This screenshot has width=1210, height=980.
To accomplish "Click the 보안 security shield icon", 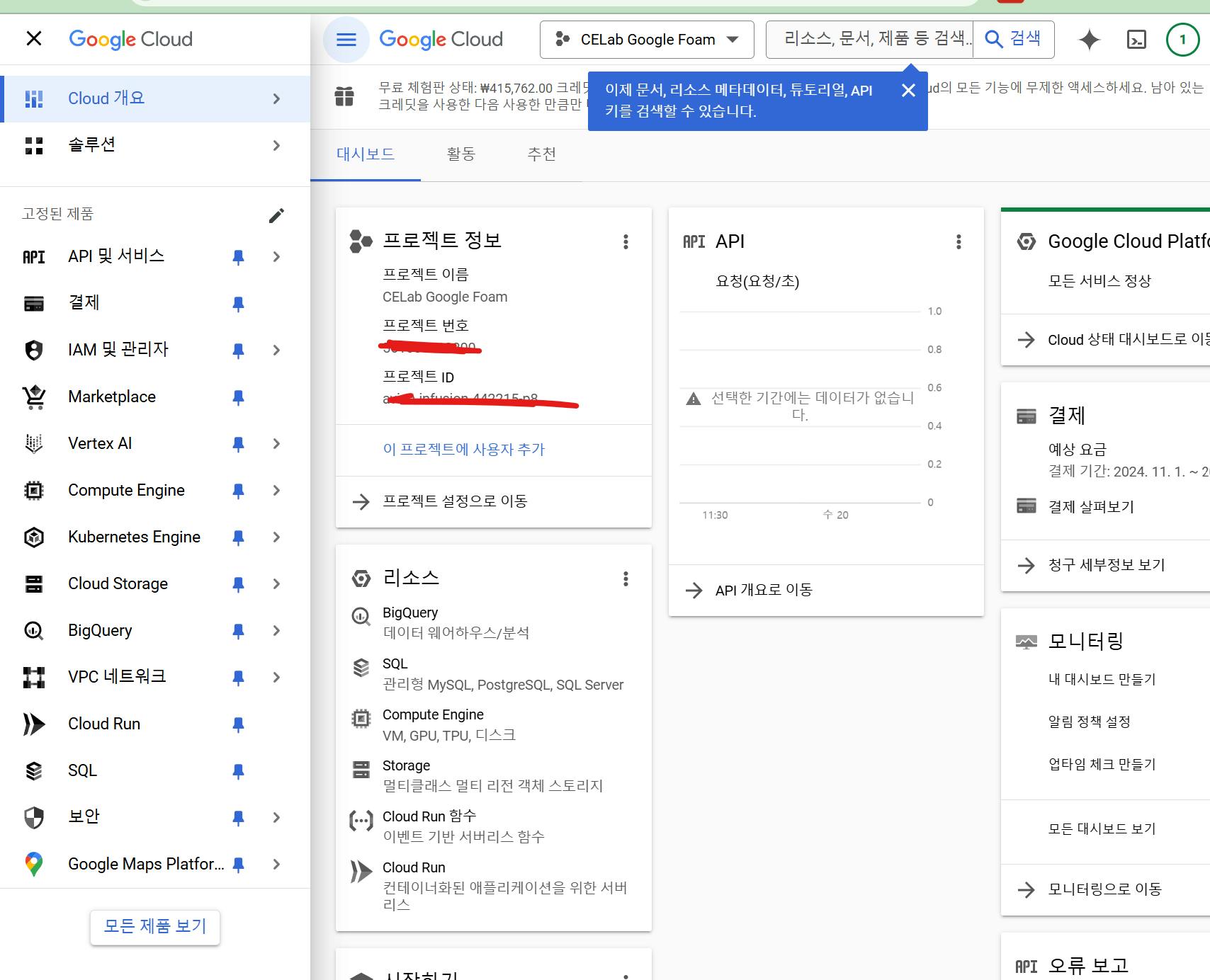I will click(x=34, y=818).
